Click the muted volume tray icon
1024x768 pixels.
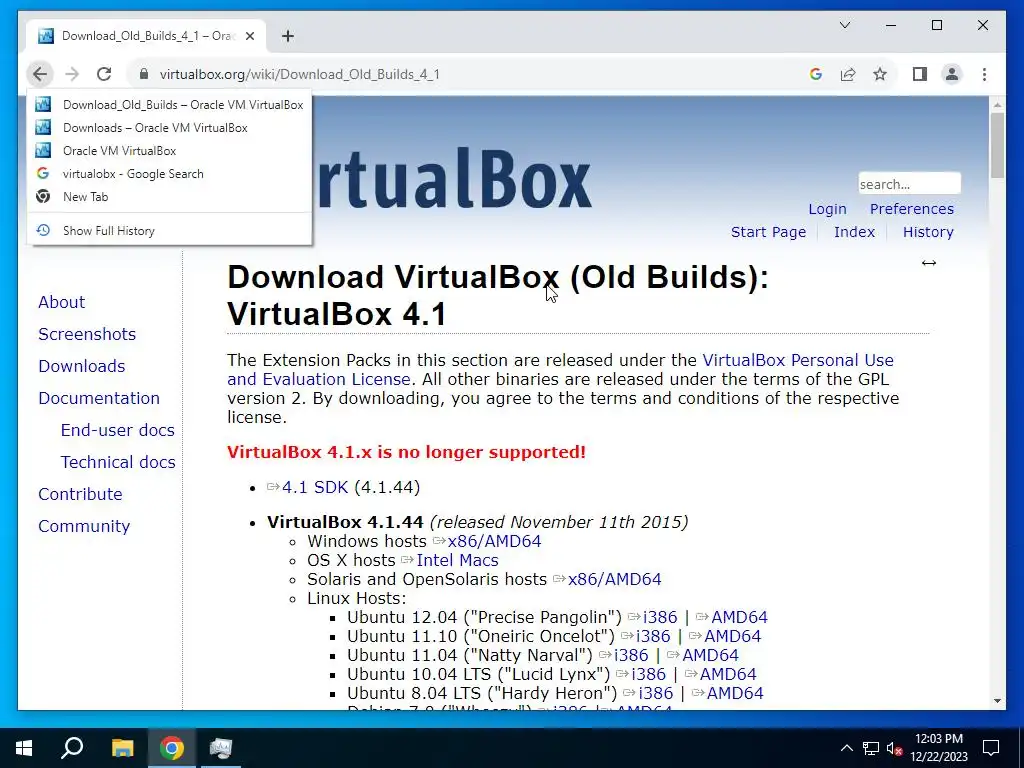[894, 748]
